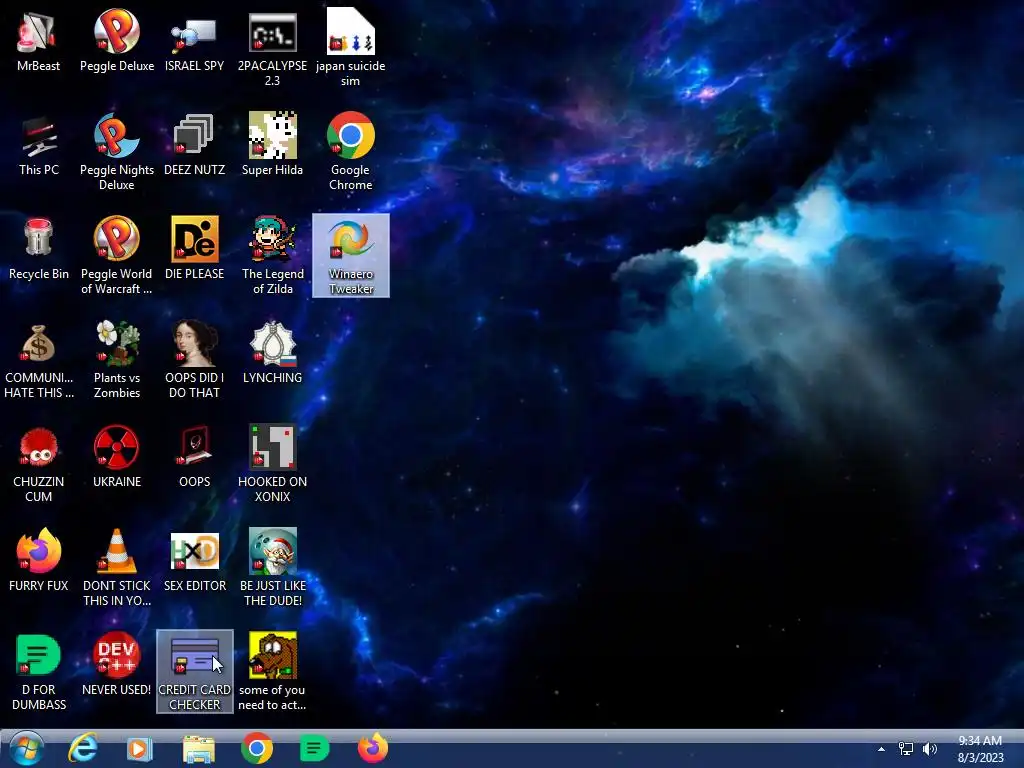Select the OOPS alien laptop icon

coord(194,456)
